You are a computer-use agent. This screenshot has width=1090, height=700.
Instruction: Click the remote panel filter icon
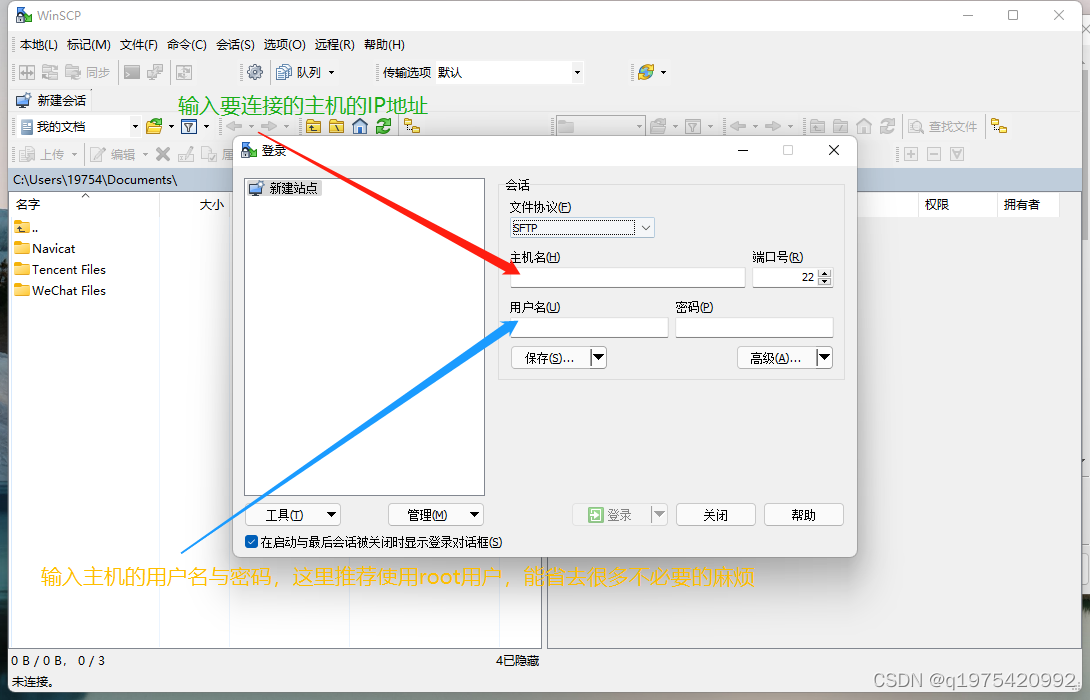(x=693, y=127)
